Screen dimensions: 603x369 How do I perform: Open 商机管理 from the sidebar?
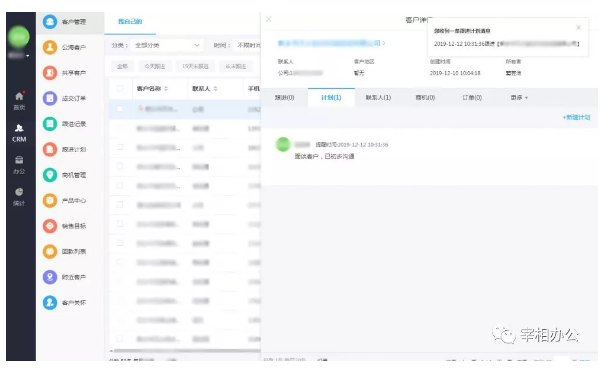(x=65, y=175)
